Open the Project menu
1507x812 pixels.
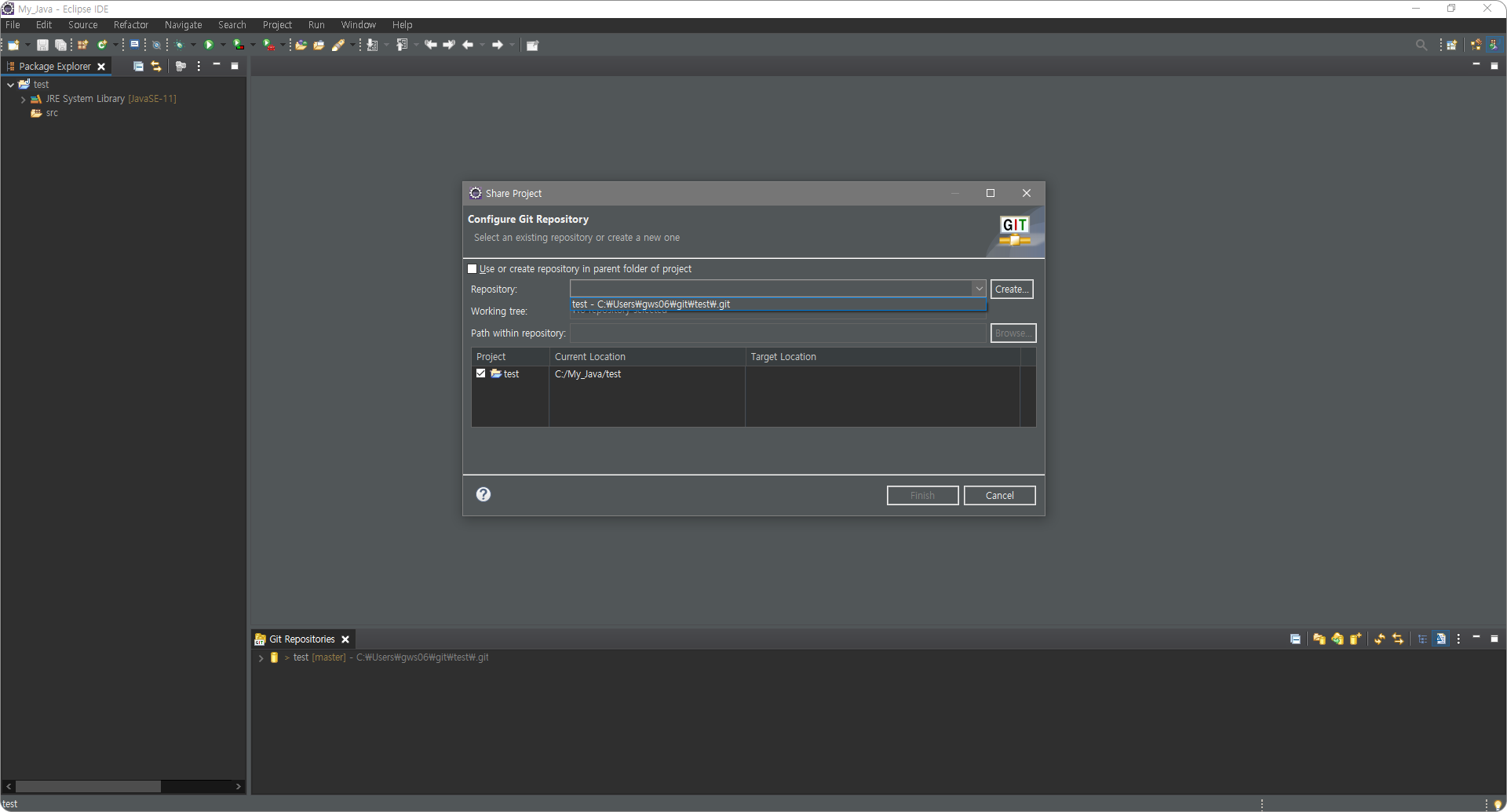(277, 25)
